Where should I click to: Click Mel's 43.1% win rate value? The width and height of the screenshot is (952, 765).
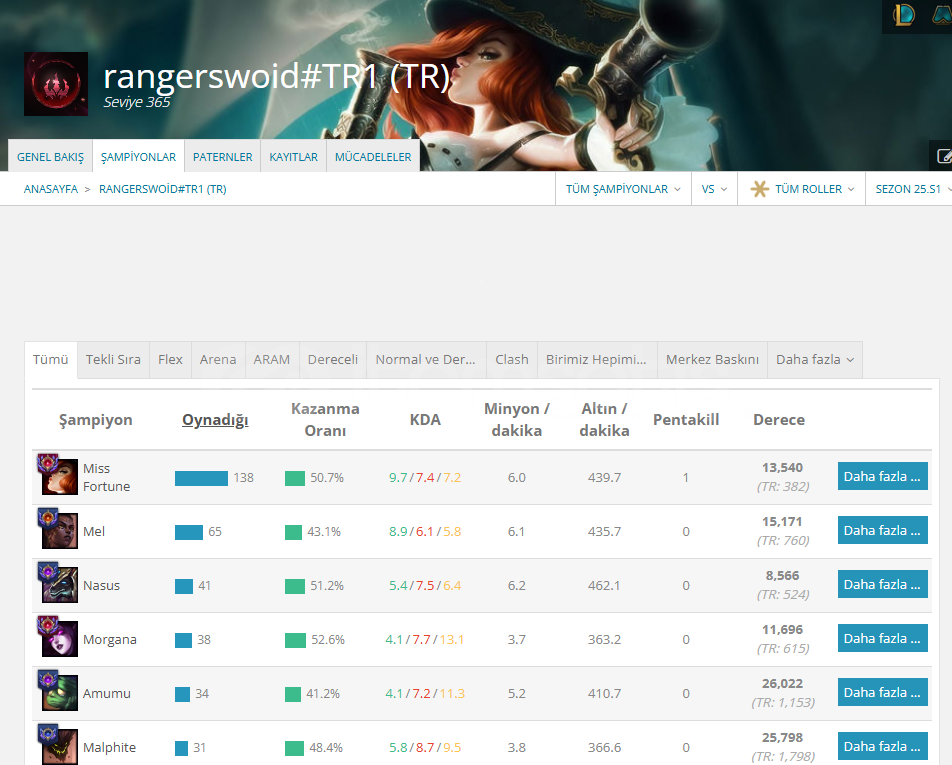tap(324, 532)
